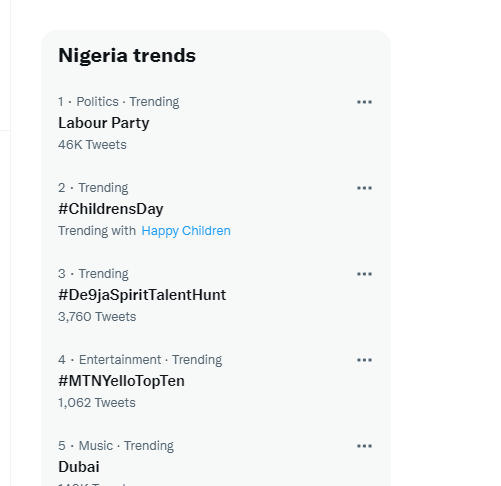Open the #De9jaSpiritTalentHunt hashtag

click(x=142, y=295)
